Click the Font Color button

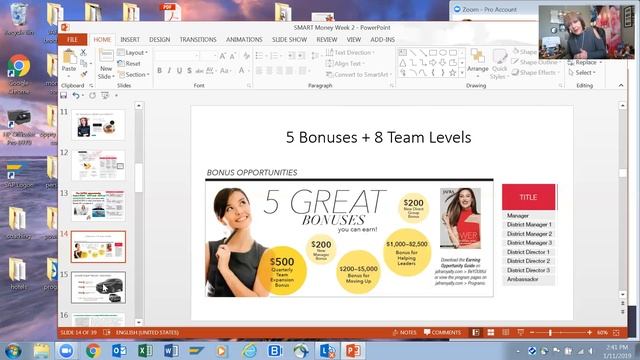point(242,71)
